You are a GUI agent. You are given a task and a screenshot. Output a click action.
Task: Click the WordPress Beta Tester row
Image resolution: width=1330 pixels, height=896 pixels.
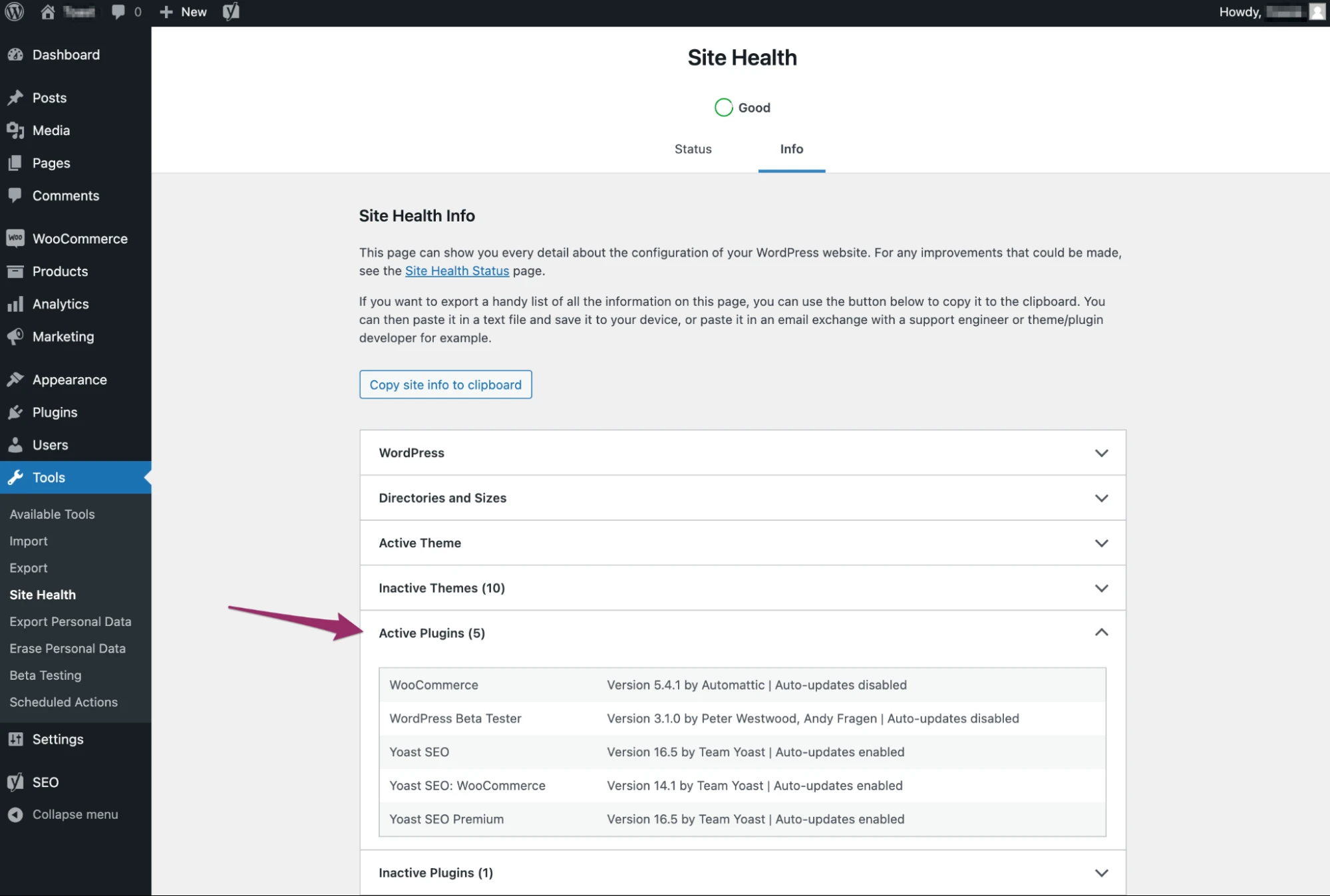(x=743, y=719)
